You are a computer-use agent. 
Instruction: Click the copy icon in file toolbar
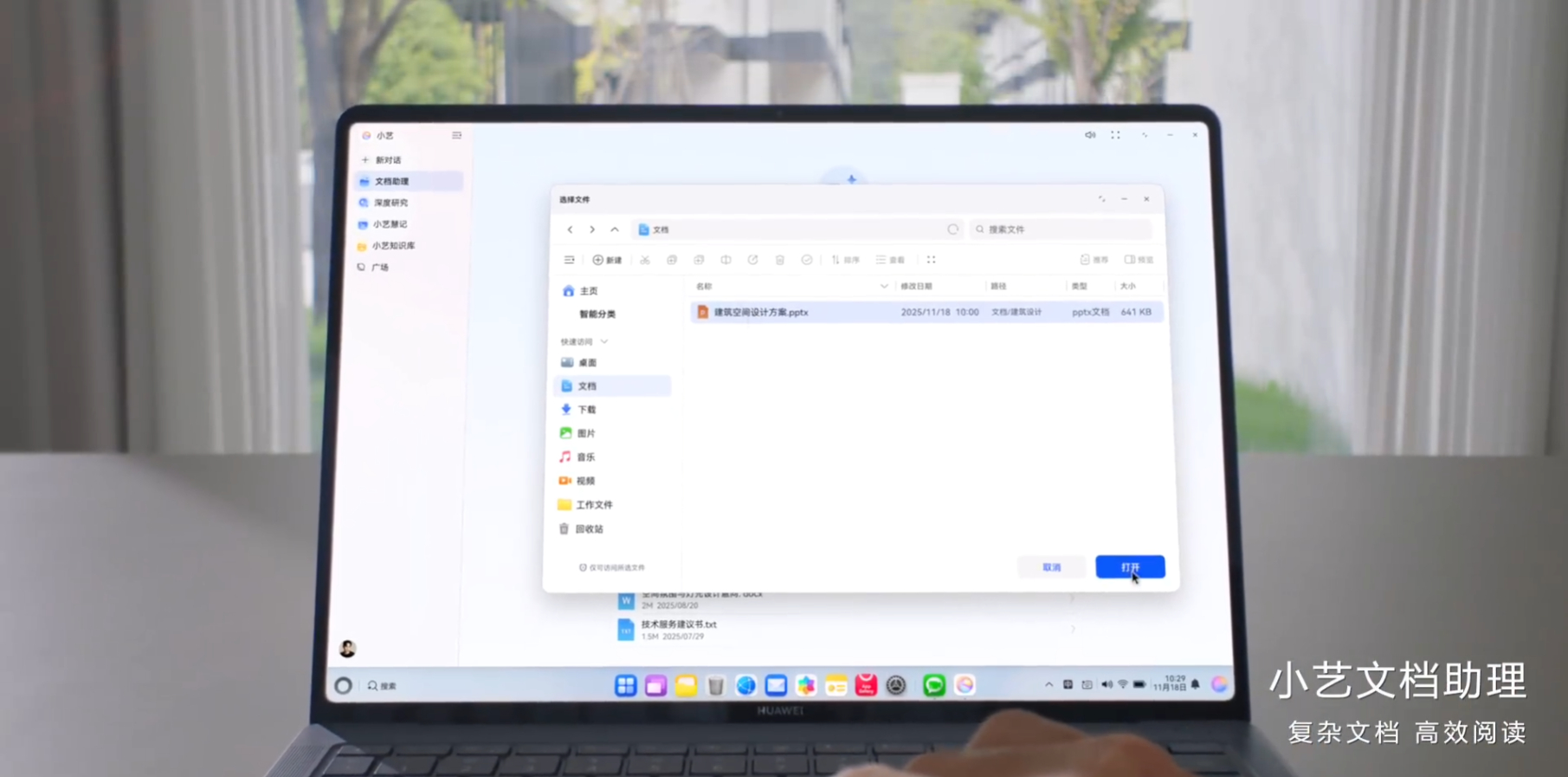(x=672, y=260)
